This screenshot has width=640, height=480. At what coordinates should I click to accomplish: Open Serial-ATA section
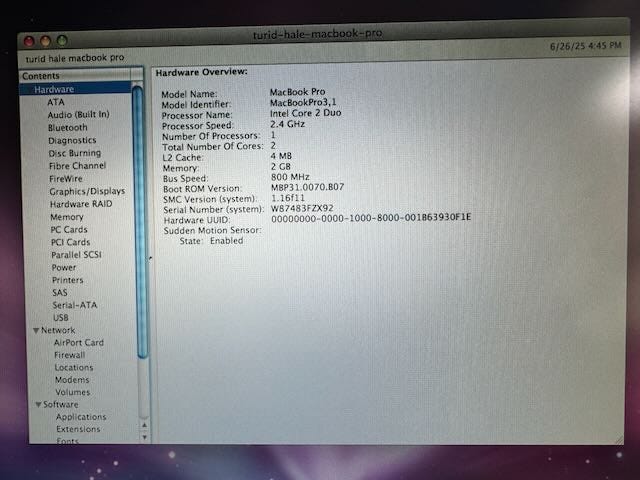[75, 305]
